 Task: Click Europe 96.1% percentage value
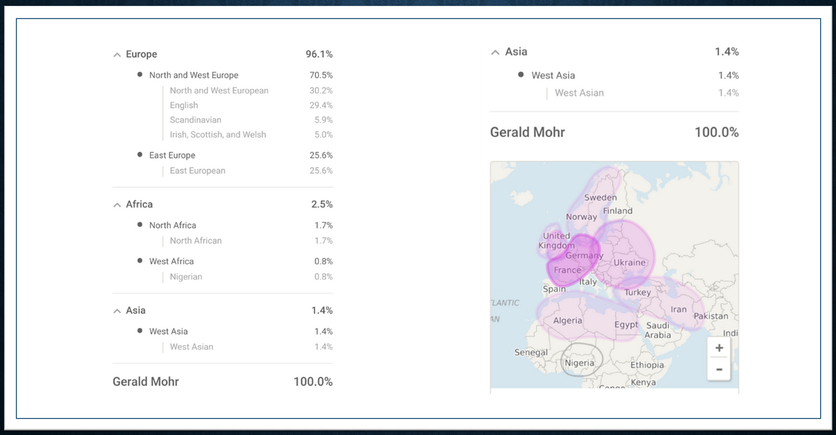point(319,54)
